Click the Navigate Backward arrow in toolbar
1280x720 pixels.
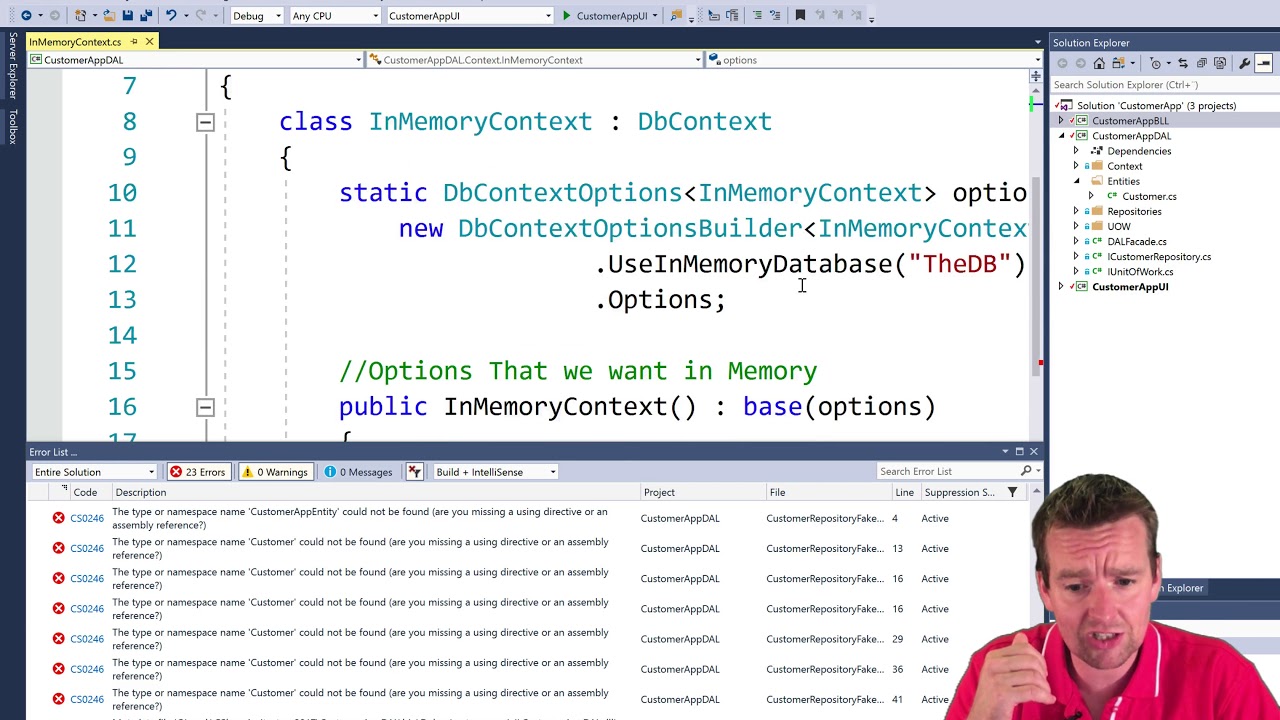pyautogui.click(x=26, y=15)
